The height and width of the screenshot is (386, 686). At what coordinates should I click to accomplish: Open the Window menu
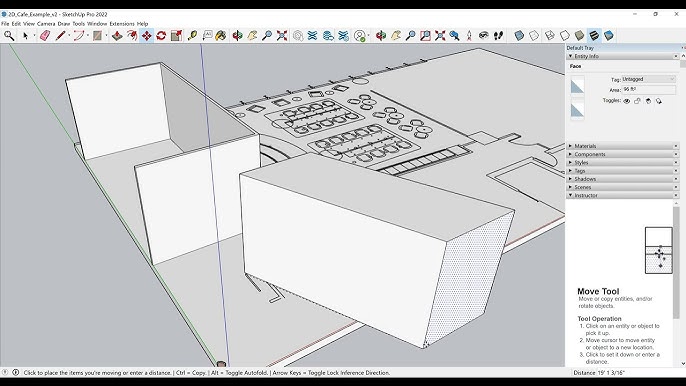coord(97,24)
